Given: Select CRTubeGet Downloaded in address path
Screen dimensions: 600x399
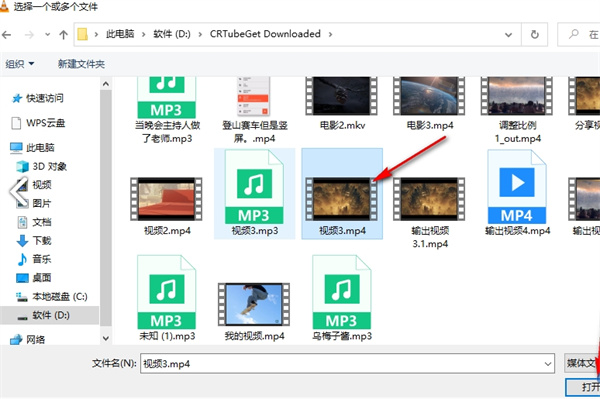Looking at the screenshot, I should (x=265, y=34).
